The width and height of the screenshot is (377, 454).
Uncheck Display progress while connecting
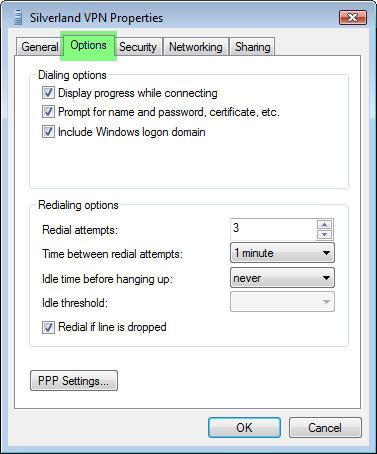point(48,93)
